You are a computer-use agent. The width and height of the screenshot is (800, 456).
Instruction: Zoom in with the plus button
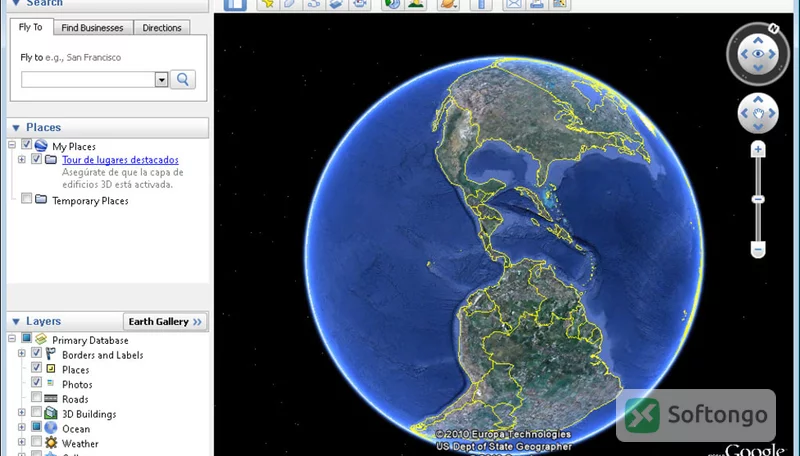758,149
